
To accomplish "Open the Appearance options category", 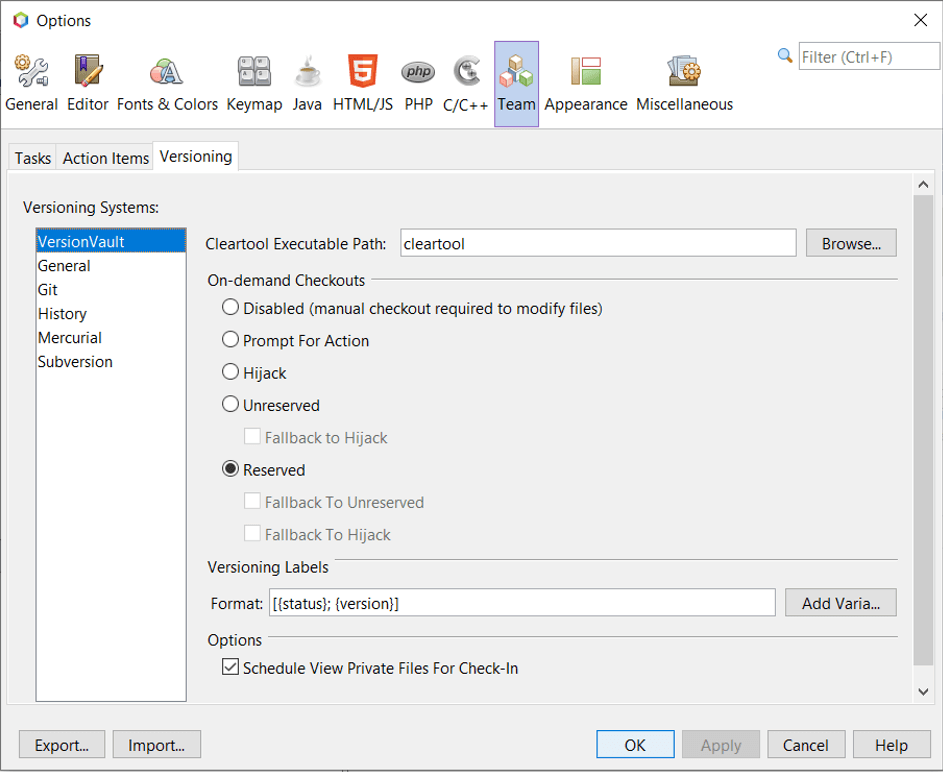I will [x=586, y=84].
